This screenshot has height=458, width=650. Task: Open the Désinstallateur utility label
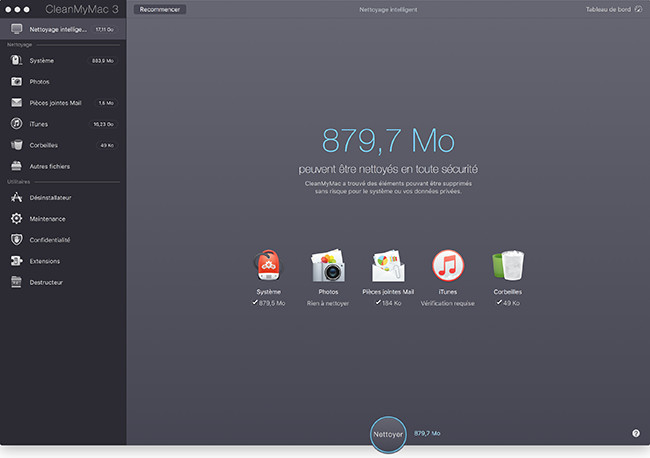click(50, 198)
